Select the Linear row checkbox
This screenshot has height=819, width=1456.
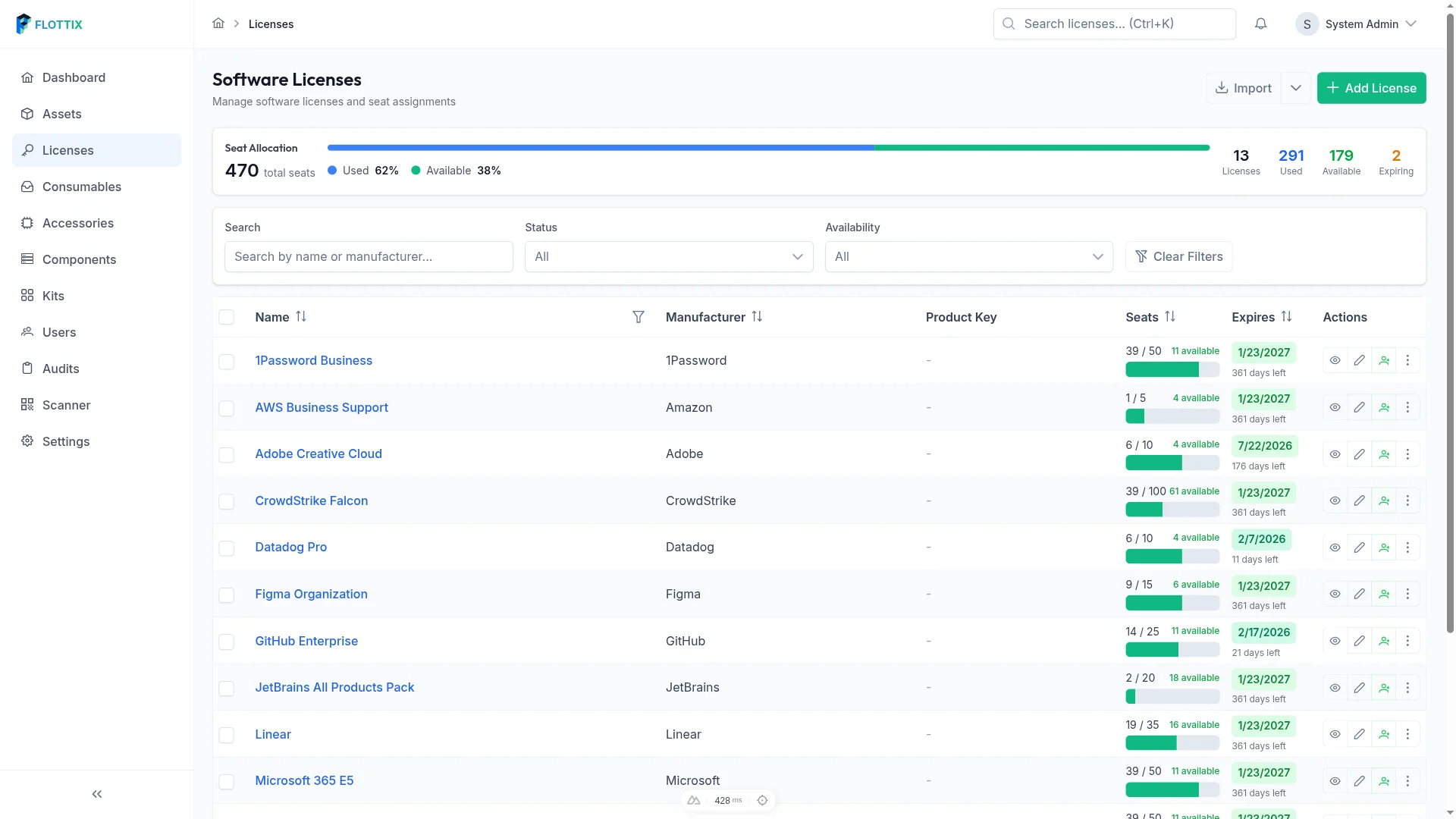226,735
